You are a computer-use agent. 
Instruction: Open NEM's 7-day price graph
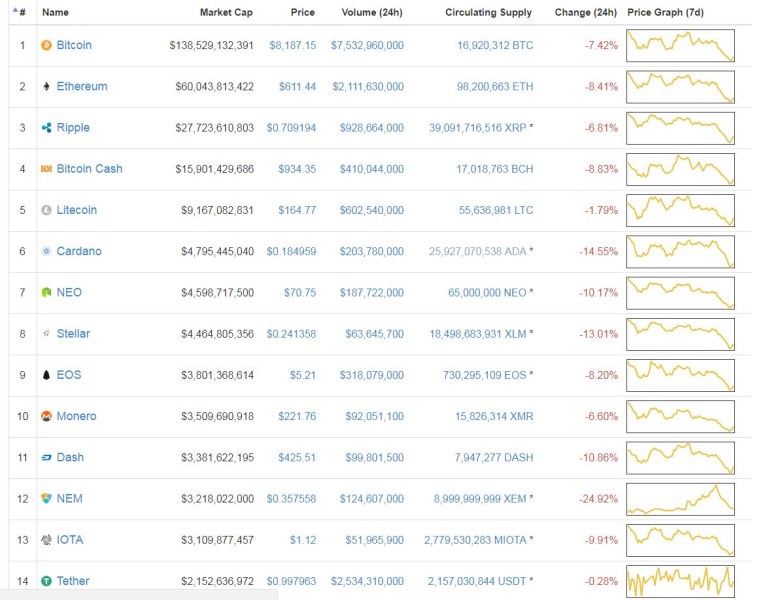pyautogui.click(x=680, y=498)
